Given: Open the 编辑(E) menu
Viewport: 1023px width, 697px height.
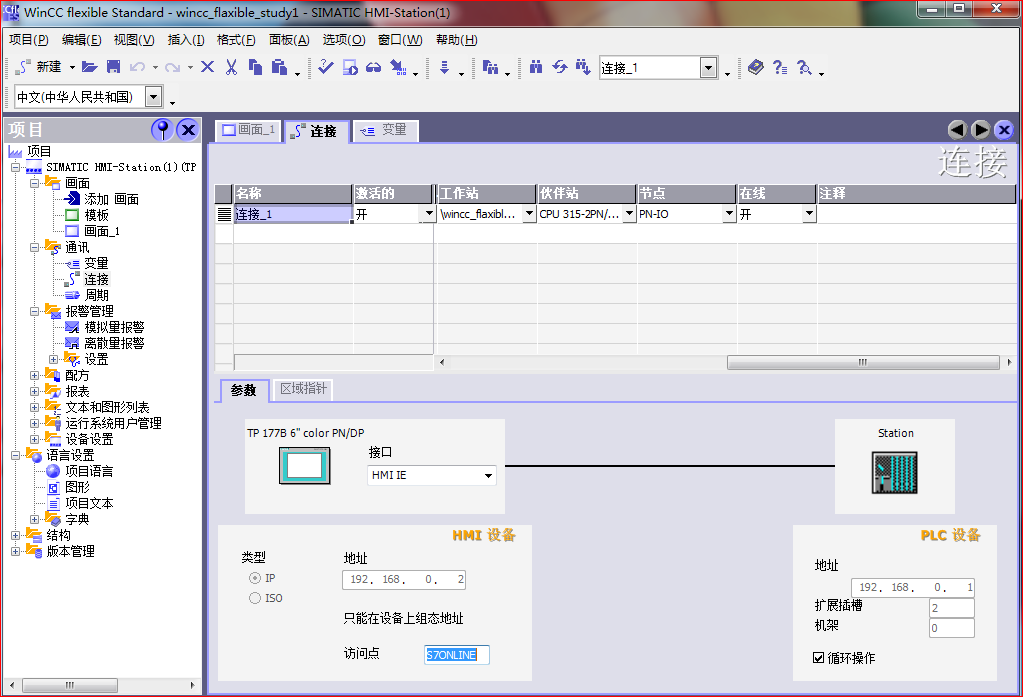Looking at the screenshot, I should pos(82,40).
